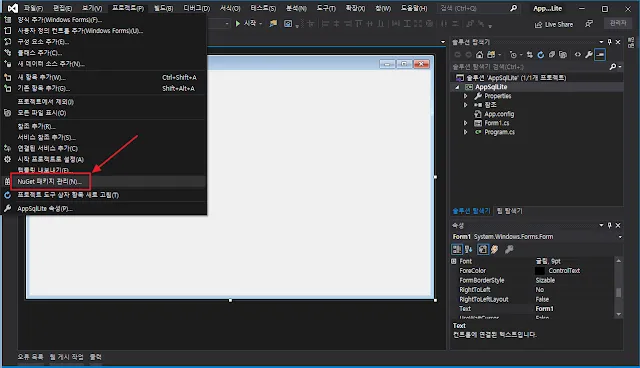Viewport: 640px width, 368px height.
Task: Click Properties page icon in Properties panel
Action: [x=483, y=249]
